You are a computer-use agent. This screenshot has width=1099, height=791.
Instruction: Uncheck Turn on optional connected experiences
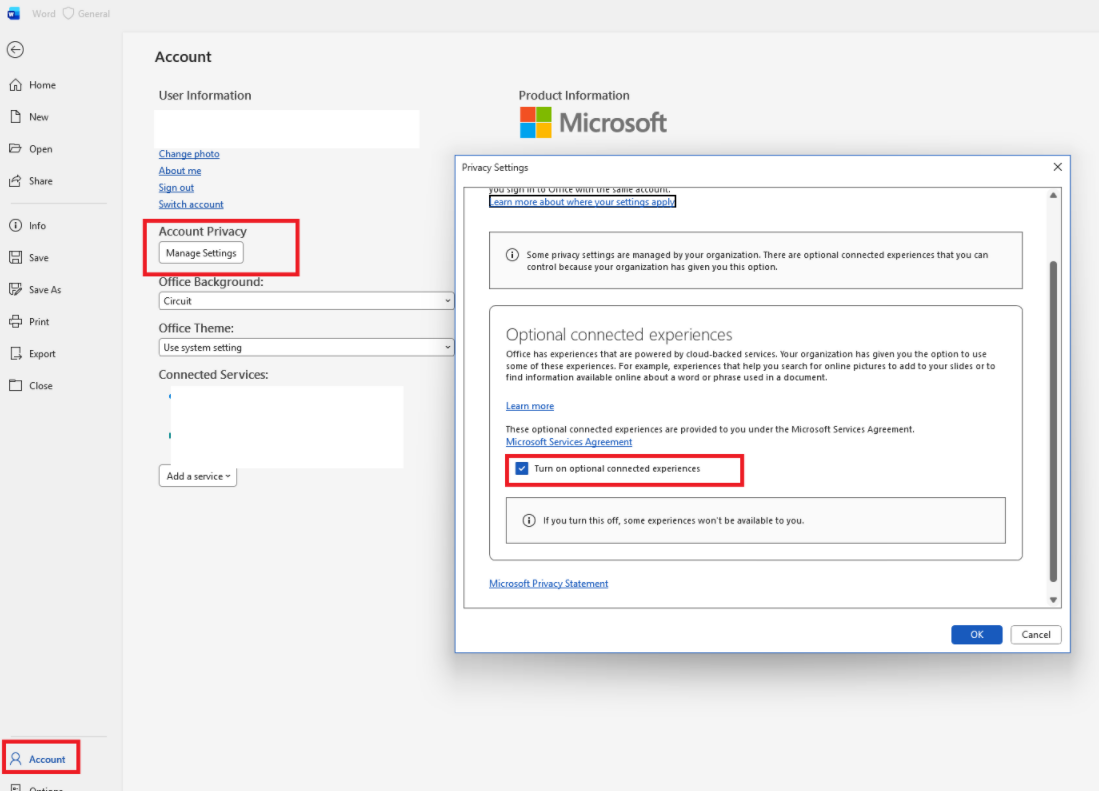(521, 469)
